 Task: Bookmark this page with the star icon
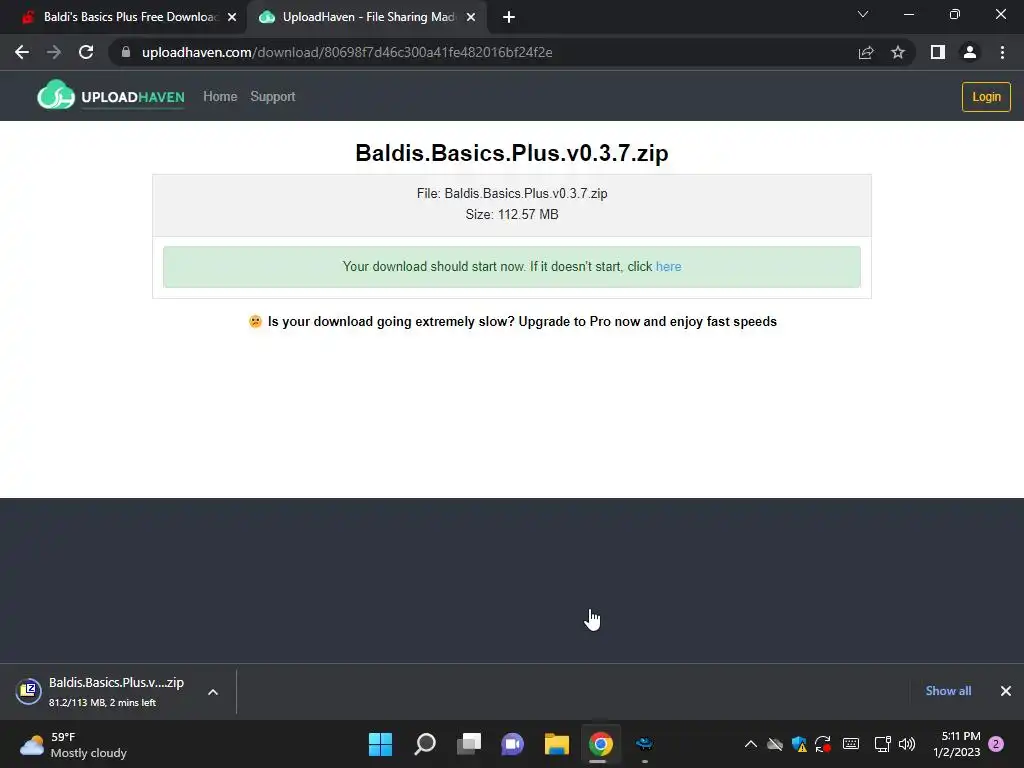point(898,52)
